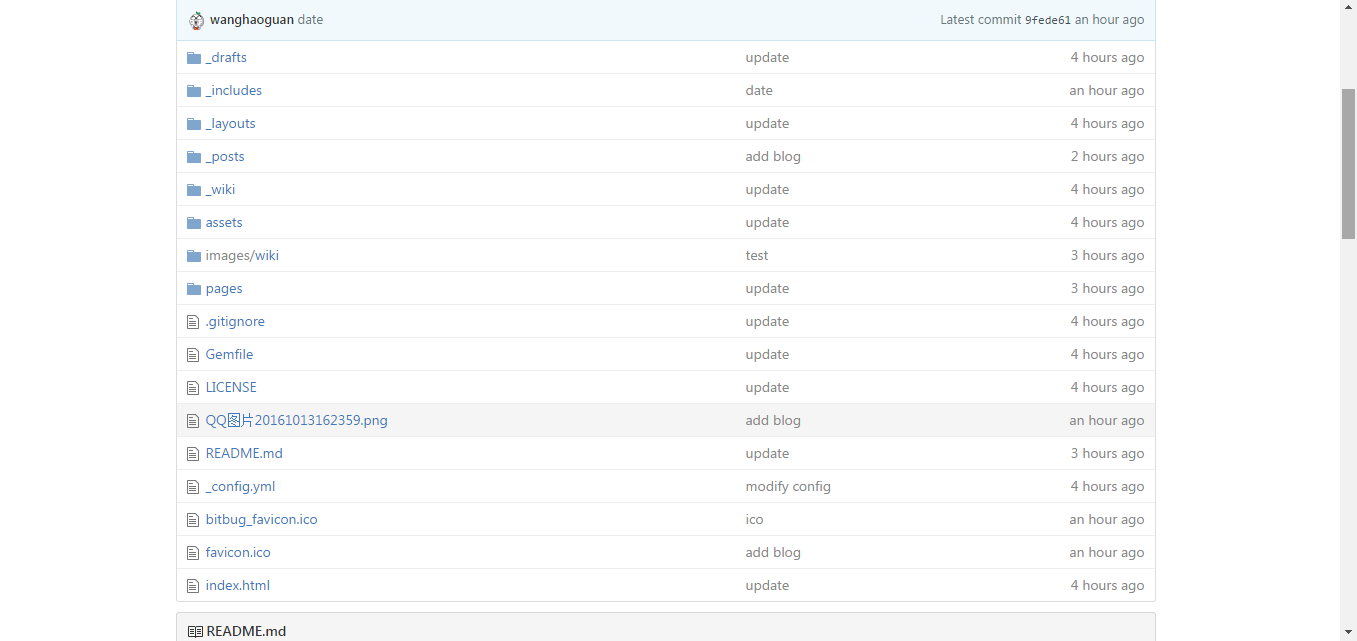Screen dimensions: 1357x641
Task: Click the assets folder icon
Action: (x=192, y=222)
